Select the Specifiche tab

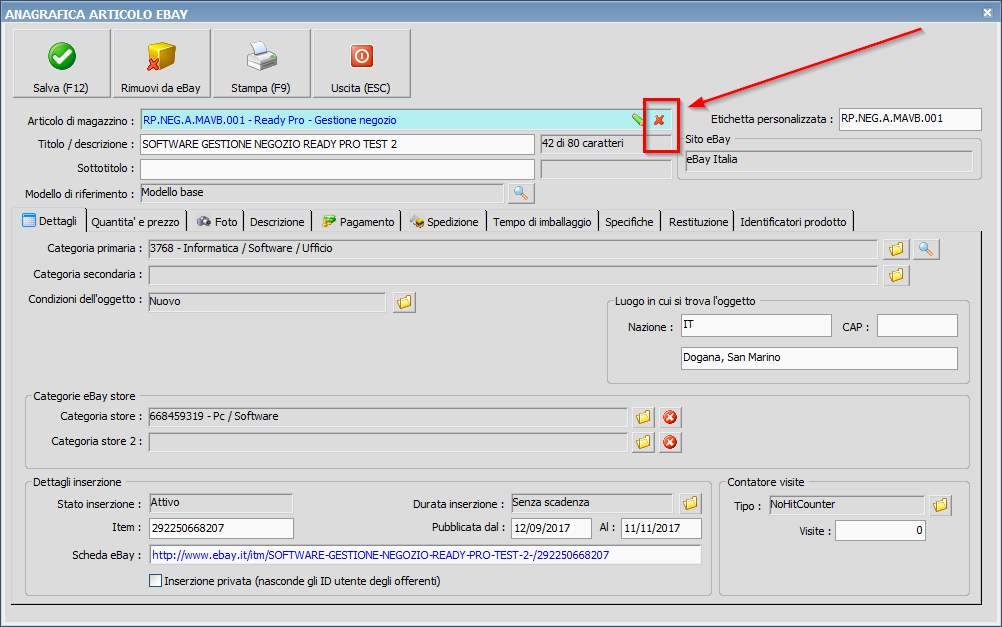[x=629, y=222]
